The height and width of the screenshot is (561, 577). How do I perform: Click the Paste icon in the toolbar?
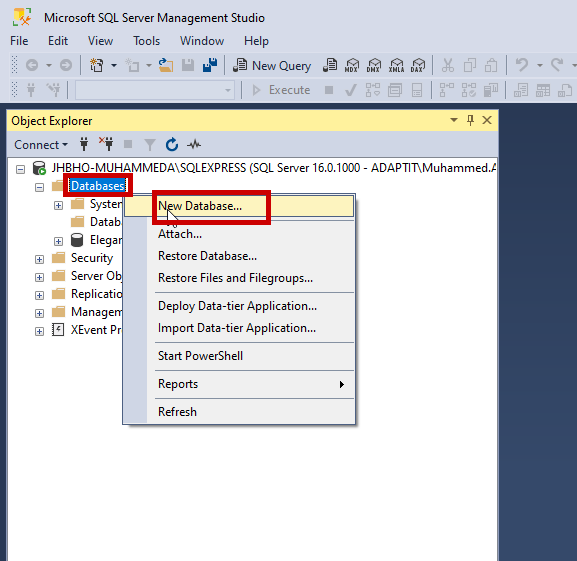point(491,65)
